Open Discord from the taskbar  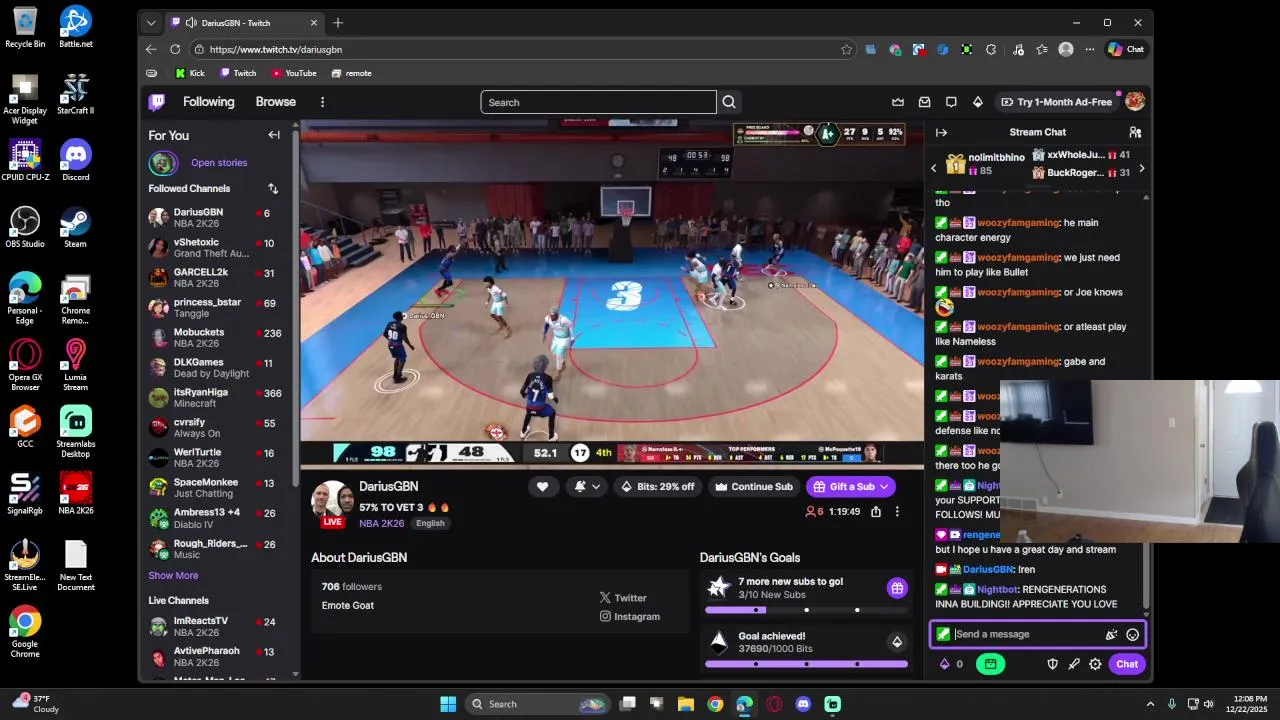[x=803, y=704]
